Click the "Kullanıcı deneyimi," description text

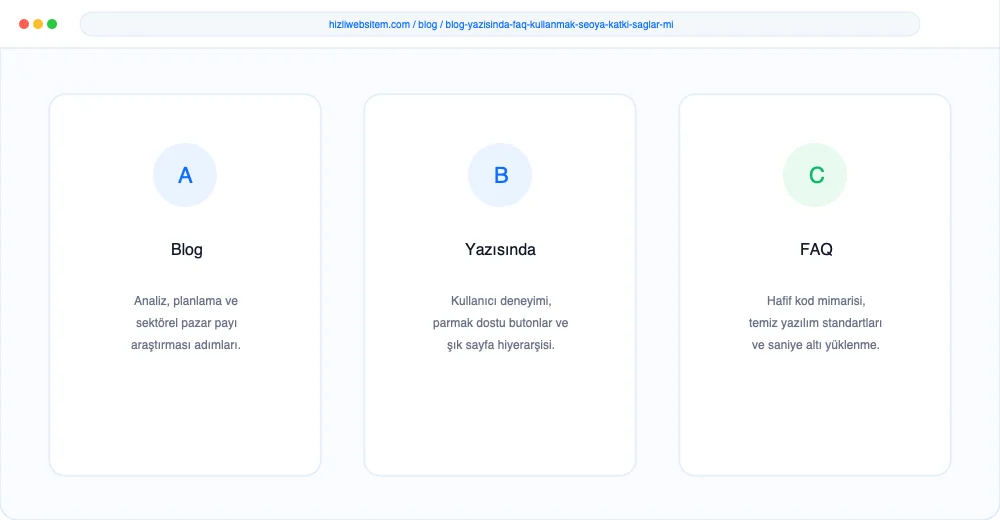pos(501,301)
